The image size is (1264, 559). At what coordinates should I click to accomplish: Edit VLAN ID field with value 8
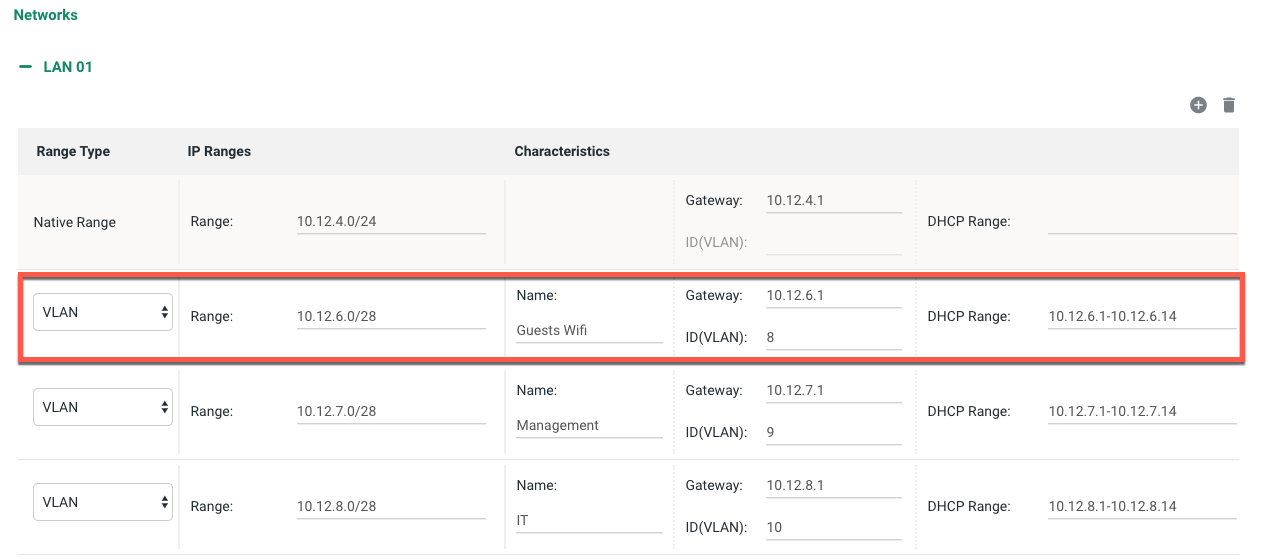coord(833,337)
